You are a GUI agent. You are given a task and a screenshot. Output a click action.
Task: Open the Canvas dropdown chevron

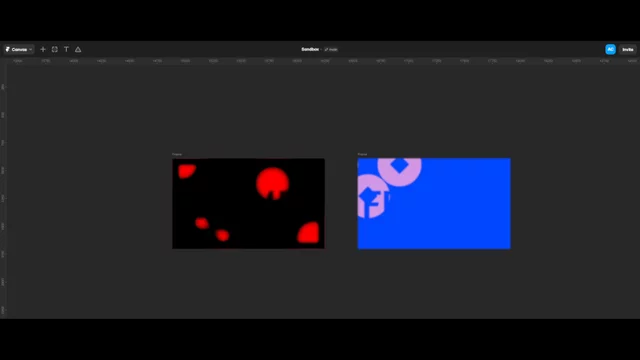click(31, 50)
